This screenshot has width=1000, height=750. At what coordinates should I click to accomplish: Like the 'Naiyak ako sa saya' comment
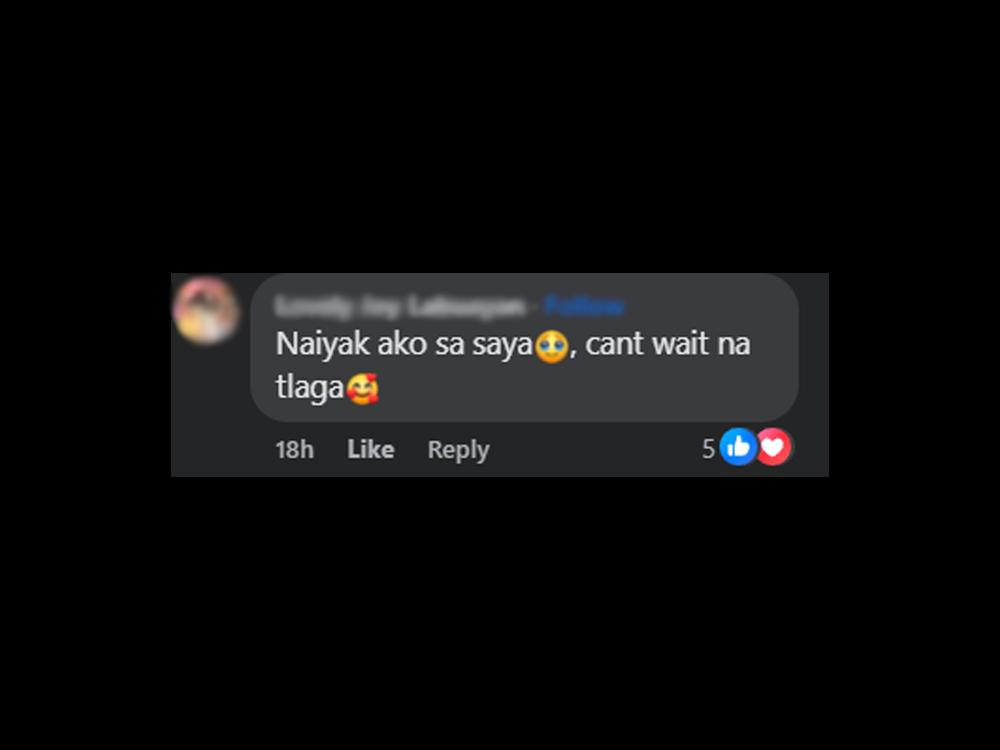coord(371,450)
